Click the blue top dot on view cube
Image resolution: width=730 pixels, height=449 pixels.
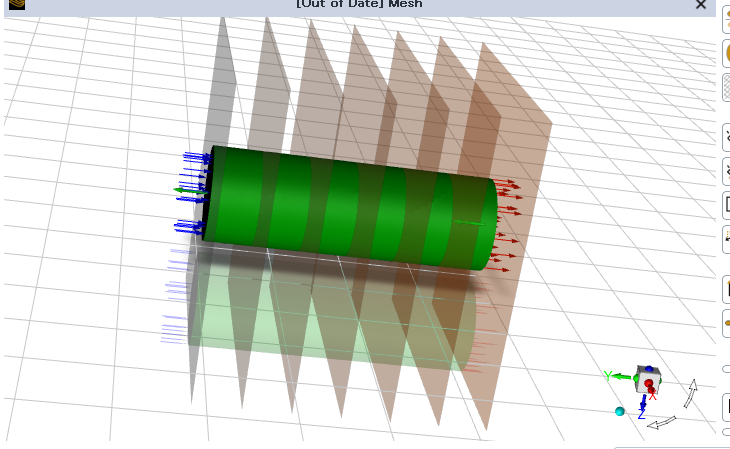(x=649, y=368)
